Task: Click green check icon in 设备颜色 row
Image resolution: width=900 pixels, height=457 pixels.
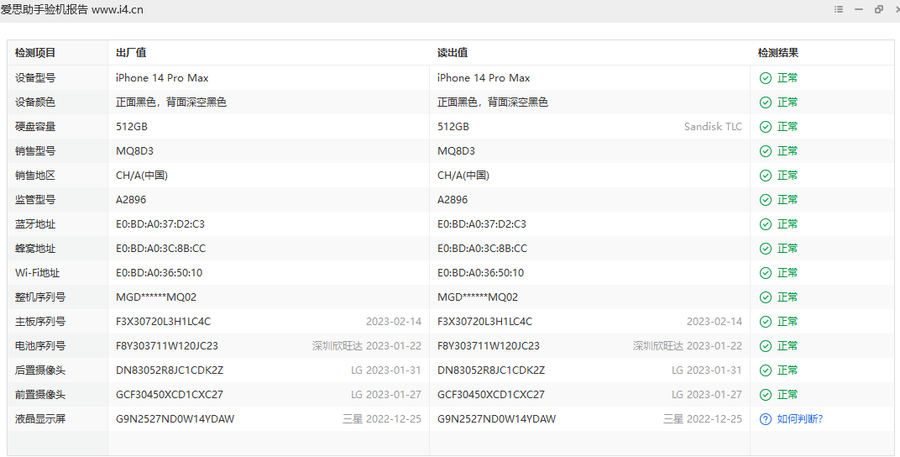Action: tap(765, 102)
